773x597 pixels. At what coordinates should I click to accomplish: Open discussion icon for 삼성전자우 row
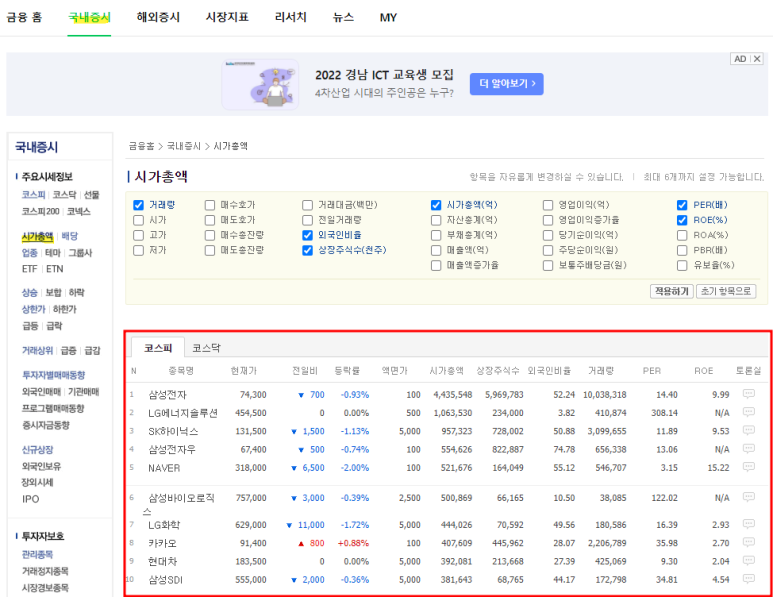[x=748, y=448]
